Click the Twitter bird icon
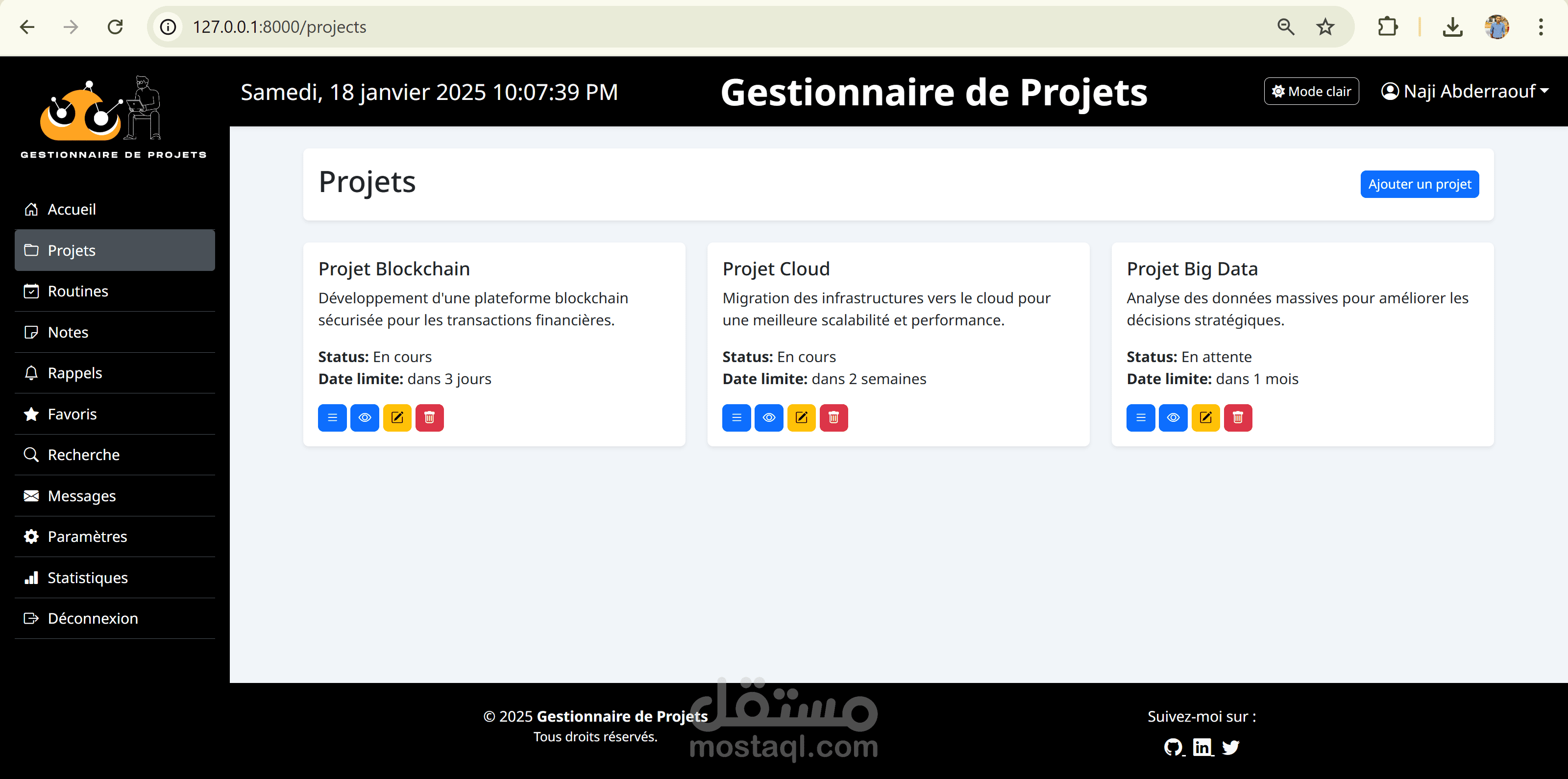Viewport: 1568px width, 779px height. point(1230,747)
